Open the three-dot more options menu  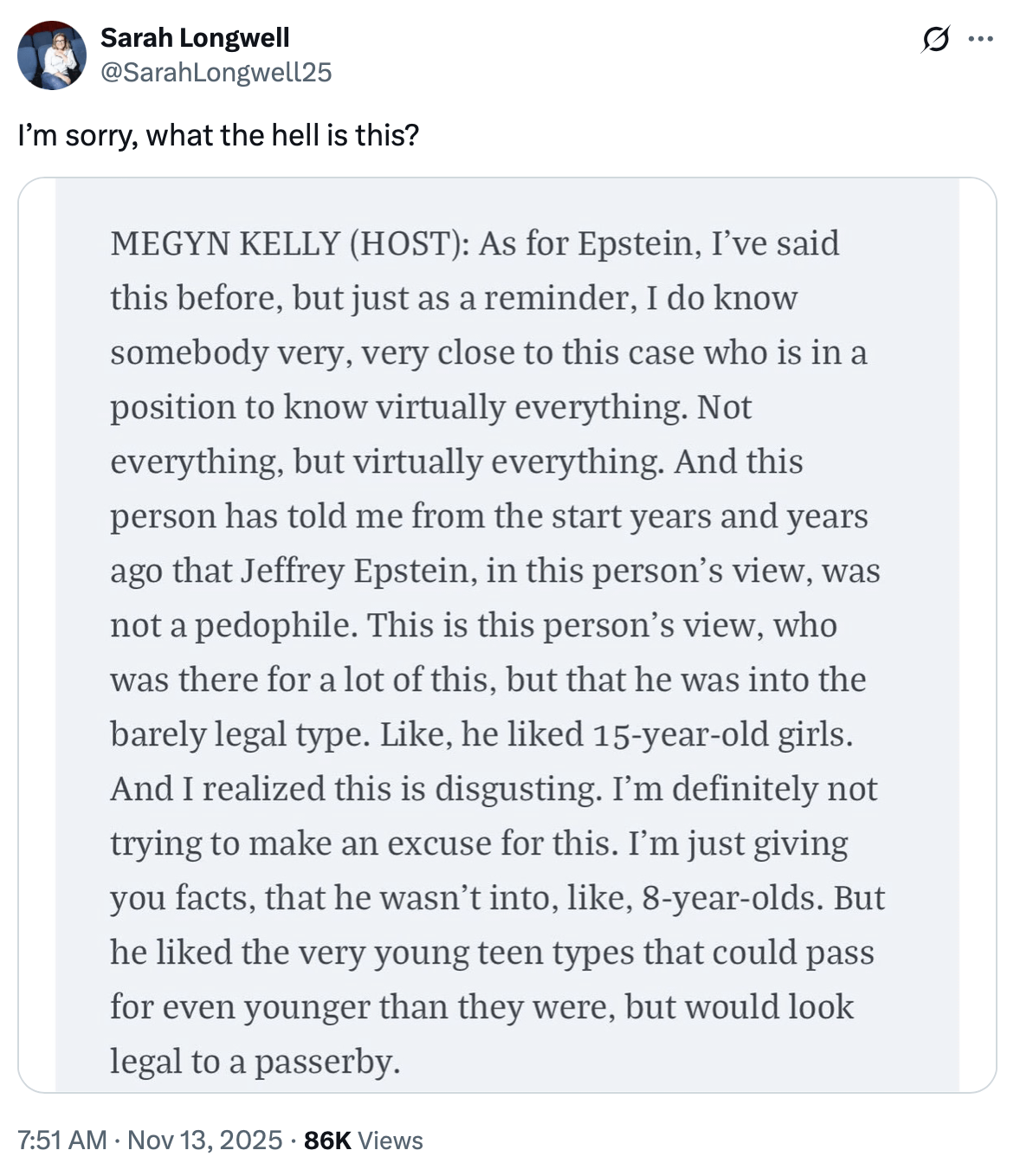[x=980, y=39]
